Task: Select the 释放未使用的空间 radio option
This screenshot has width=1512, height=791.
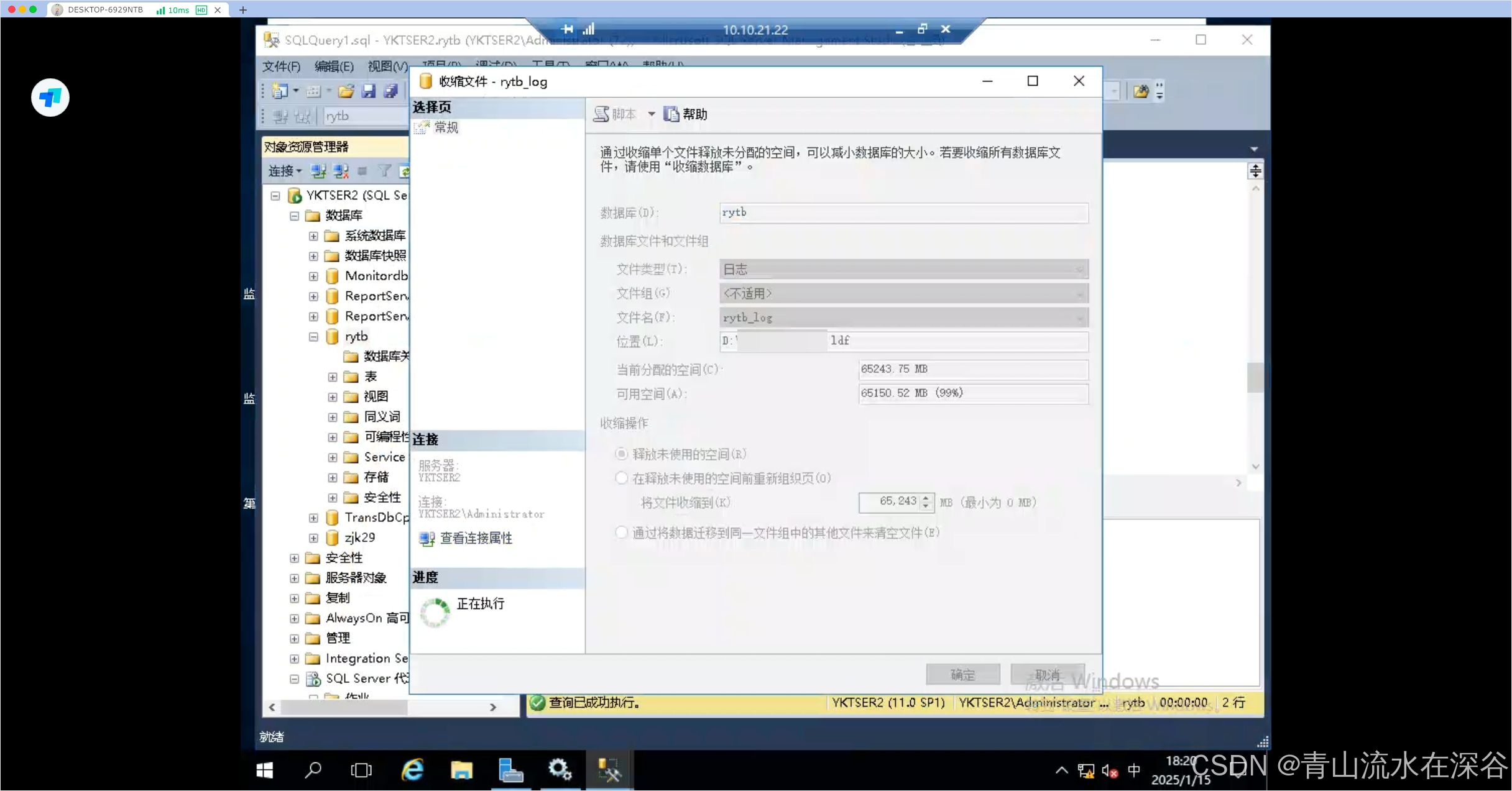Action: click(x=622, y=454)
